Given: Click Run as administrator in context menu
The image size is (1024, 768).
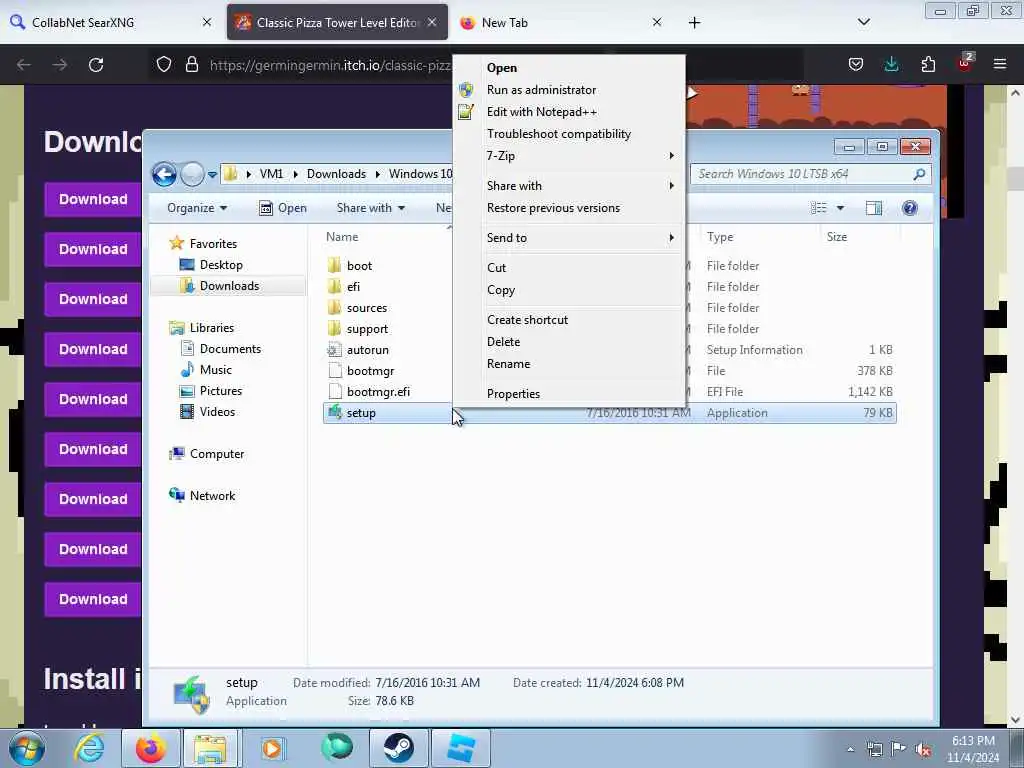Looking at the screenshot, I should [x=541, y=89].
